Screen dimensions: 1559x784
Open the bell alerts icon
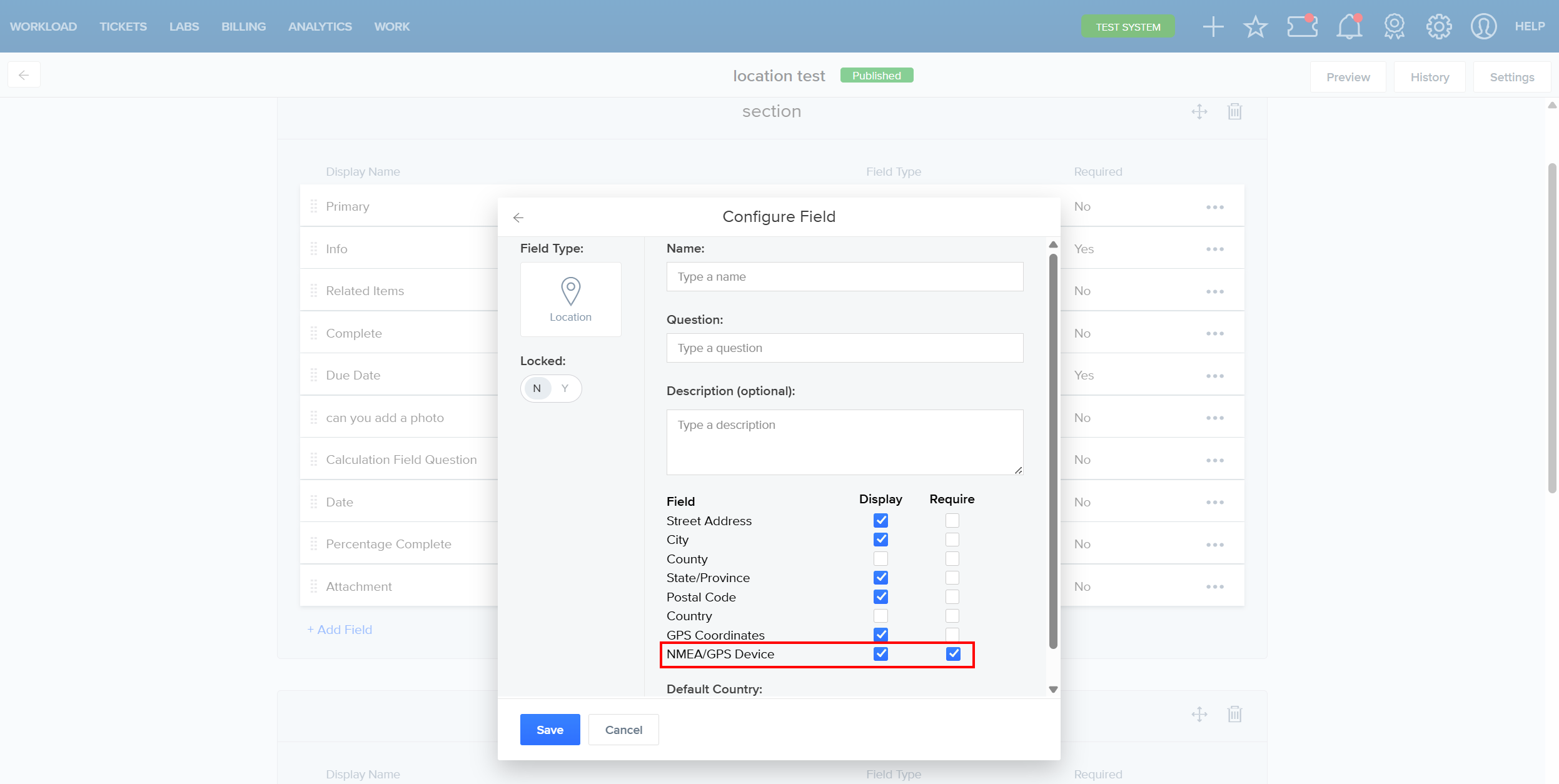(1349, 27)
